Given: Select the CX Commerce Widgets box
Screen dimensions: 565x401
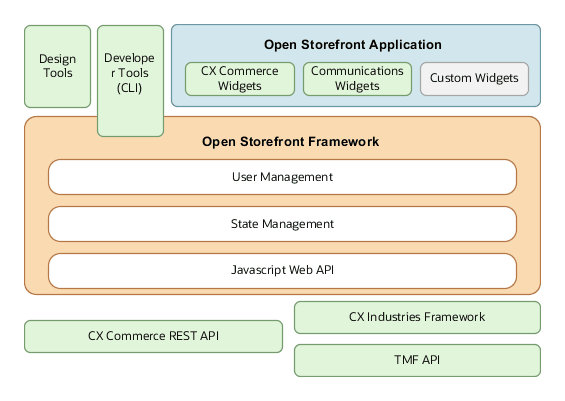Looking at the screenshot, I should [x=240, y=79].
